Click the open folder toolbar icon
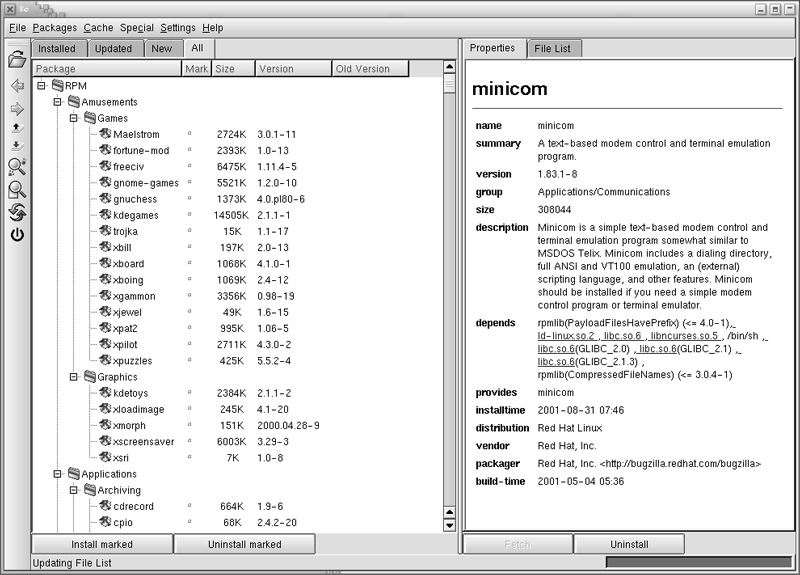 16,60
